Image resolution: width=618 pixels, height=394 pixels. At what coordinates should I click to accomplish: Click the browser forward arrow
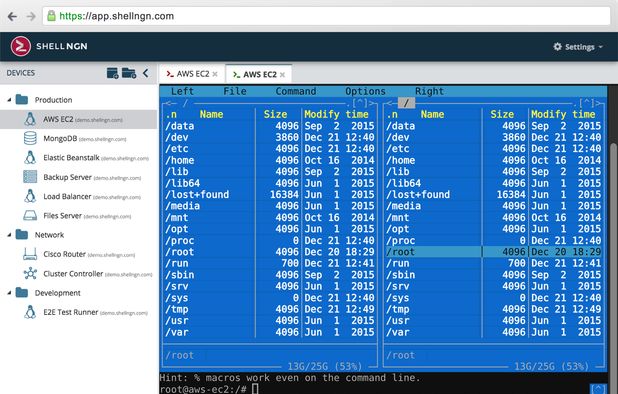pyautogui.click(x=31, y=17)
